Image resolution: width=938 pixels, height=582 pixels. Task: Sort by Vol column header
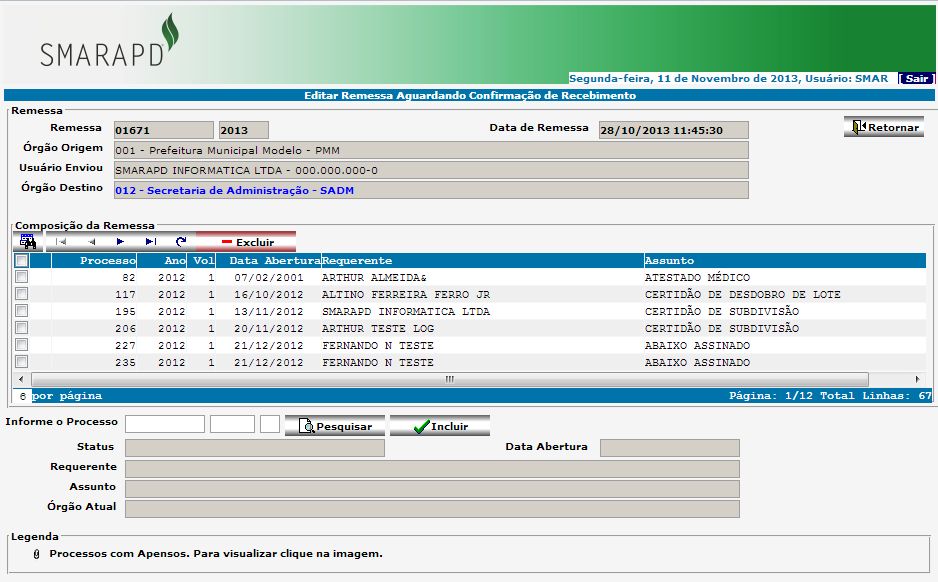point(202,260)
